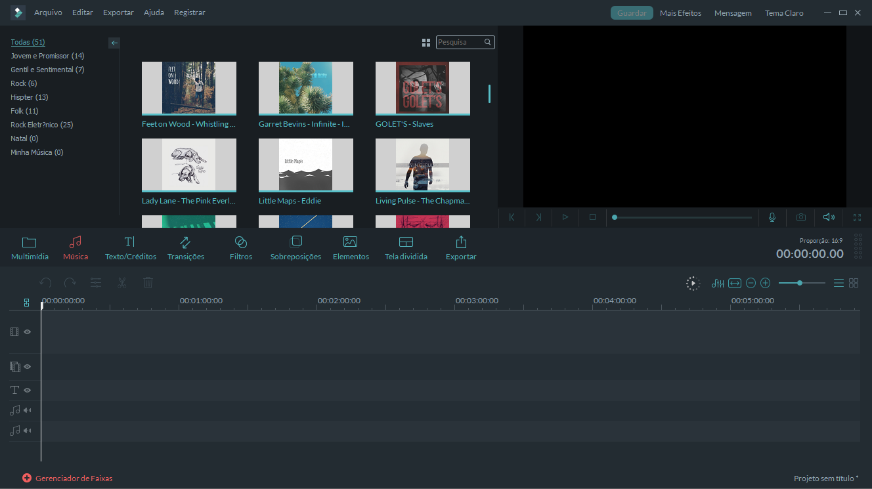Open the Ajuda menu
Viewport: 872px width, 489px height.
pos(153,12)
